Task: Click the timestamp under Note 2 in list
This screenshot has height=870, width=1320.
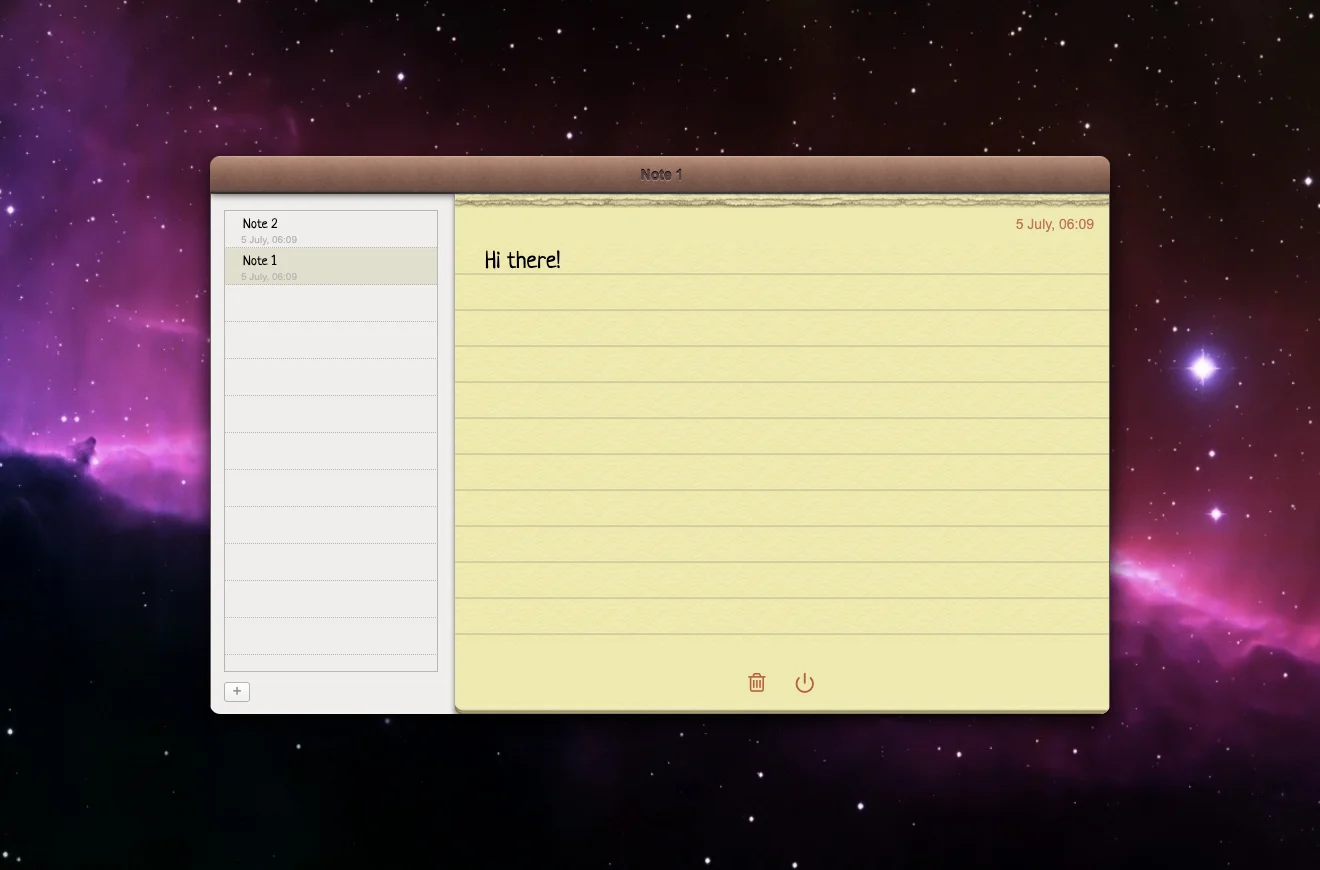Action: pos(269,240)
